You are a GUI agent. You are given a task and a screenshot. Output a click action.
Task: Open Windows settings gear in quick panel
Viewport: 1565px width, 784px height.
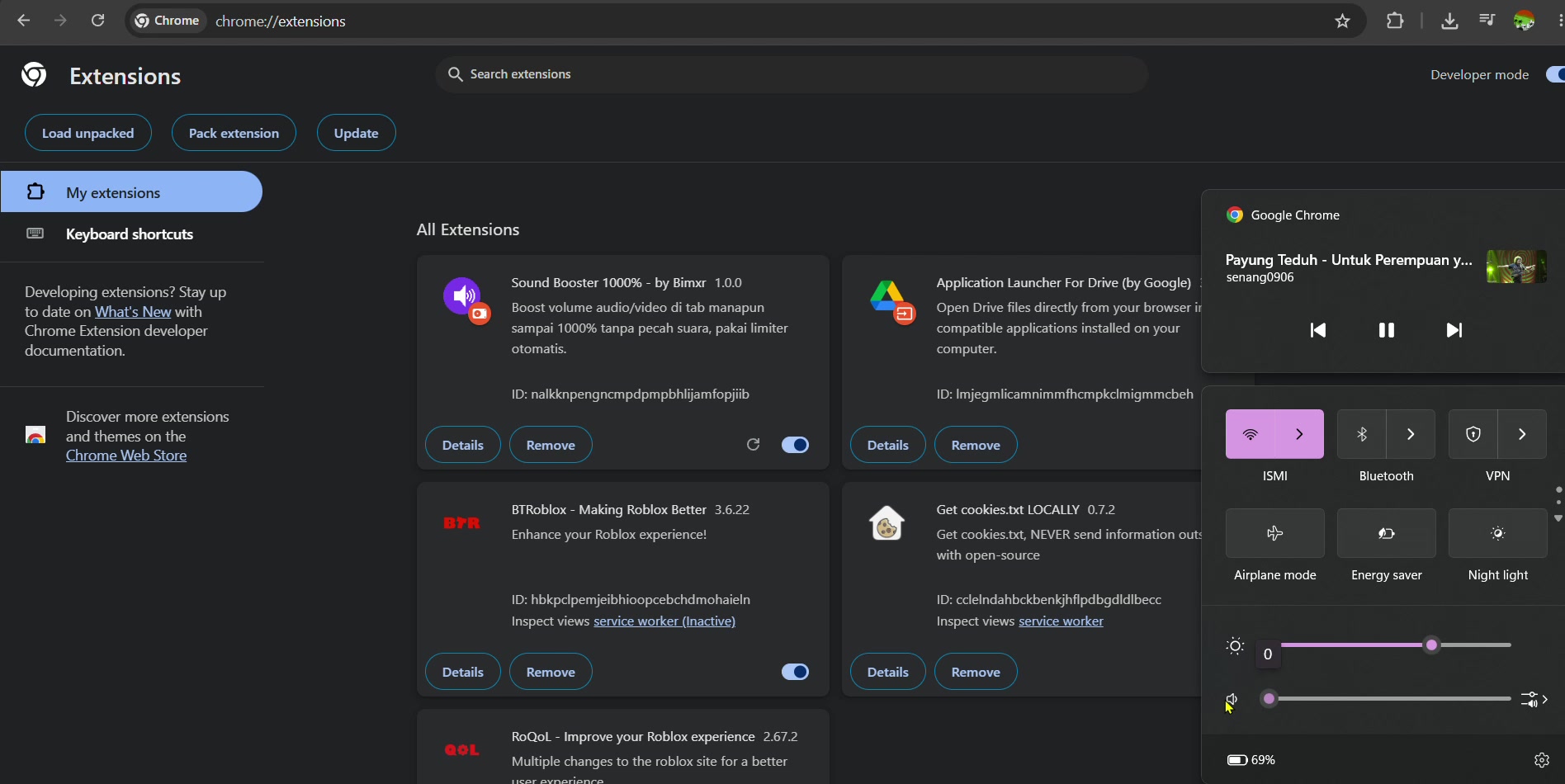pos(1541,760)
